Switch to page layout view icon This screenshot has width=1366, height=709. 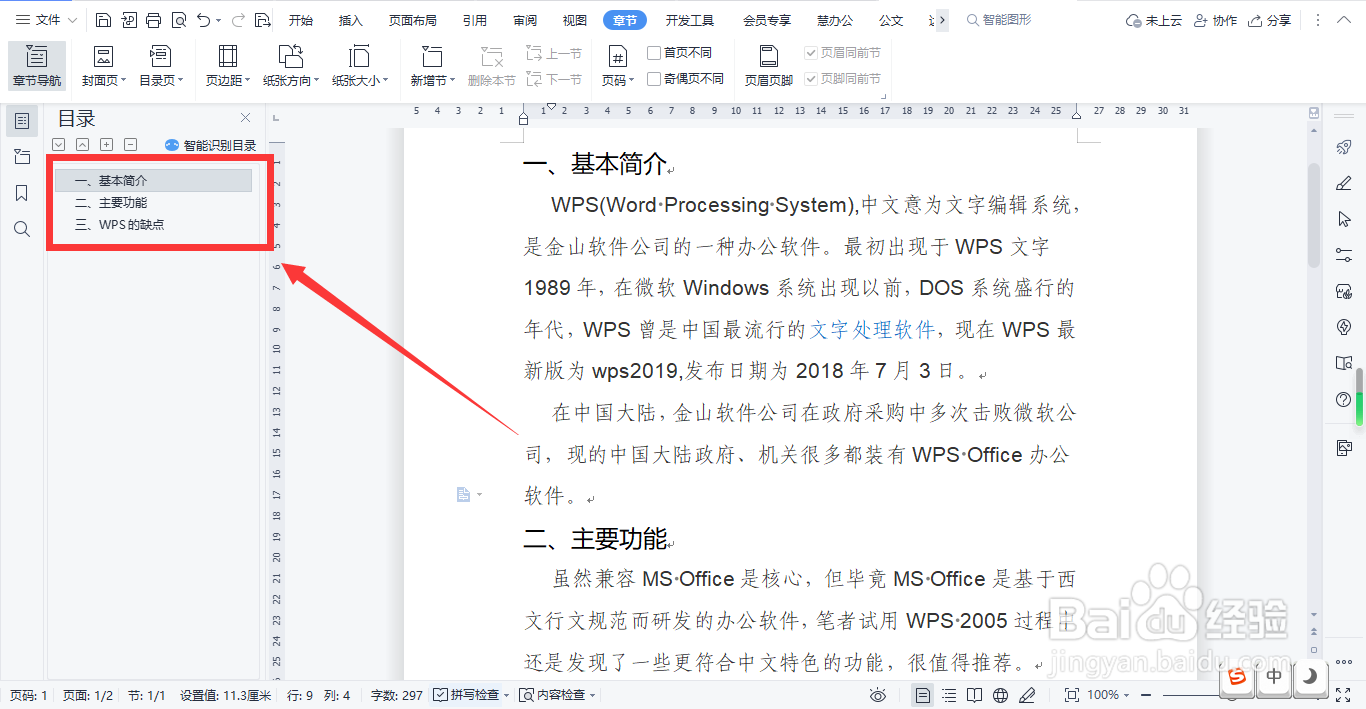pyautogui.click(x=923, y=695)
